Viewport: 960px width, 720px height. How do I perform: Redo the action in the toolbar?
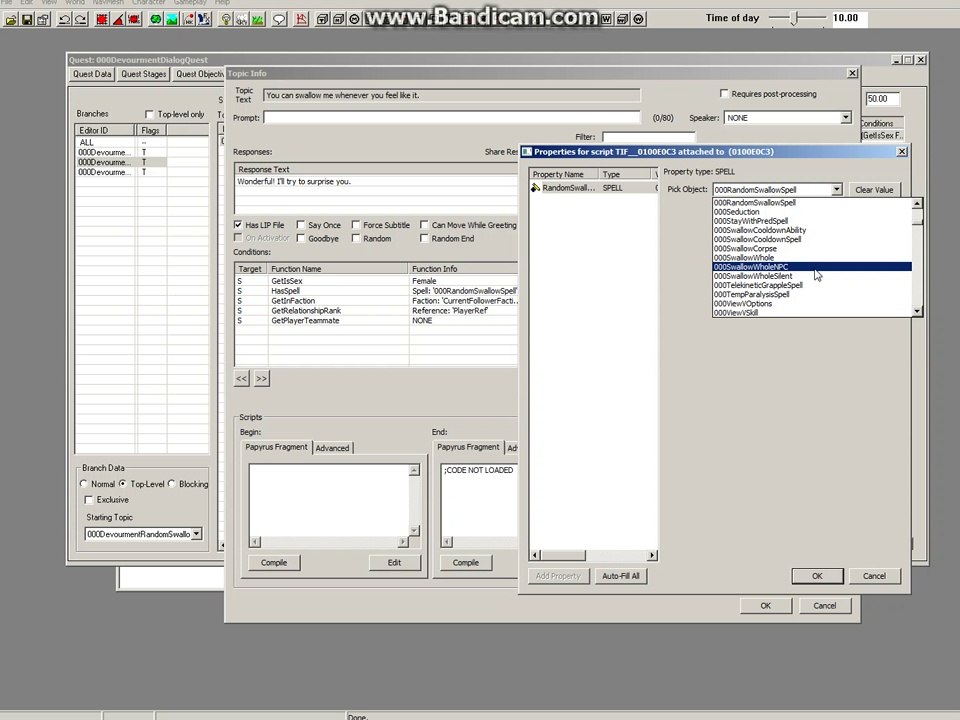coord(81,20)
